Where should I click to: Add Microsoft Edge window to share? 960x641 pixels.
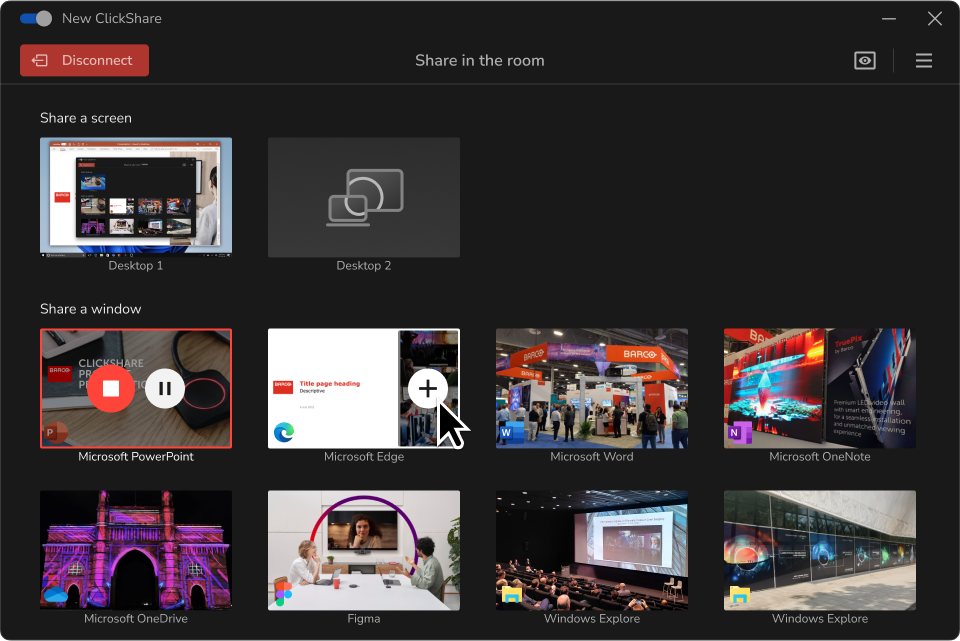428,388
